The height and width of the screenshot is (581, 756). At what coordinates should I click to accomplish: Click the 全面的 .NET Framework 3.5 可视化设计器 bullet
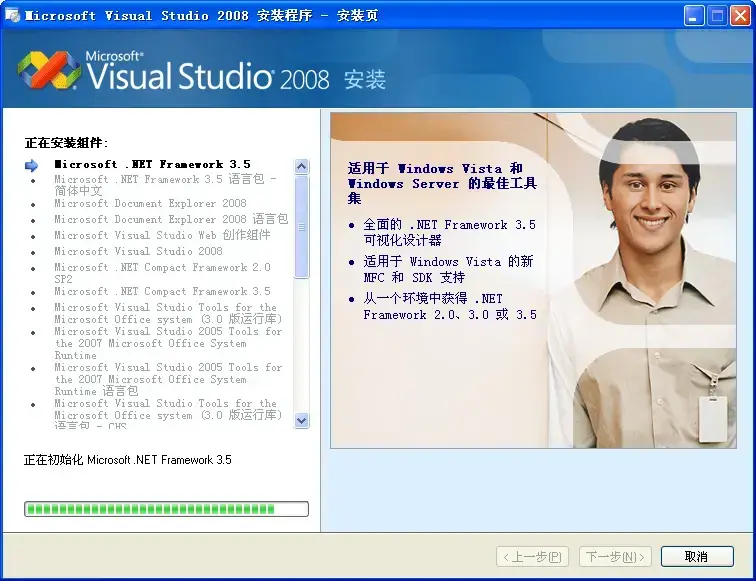pos(449,232)
